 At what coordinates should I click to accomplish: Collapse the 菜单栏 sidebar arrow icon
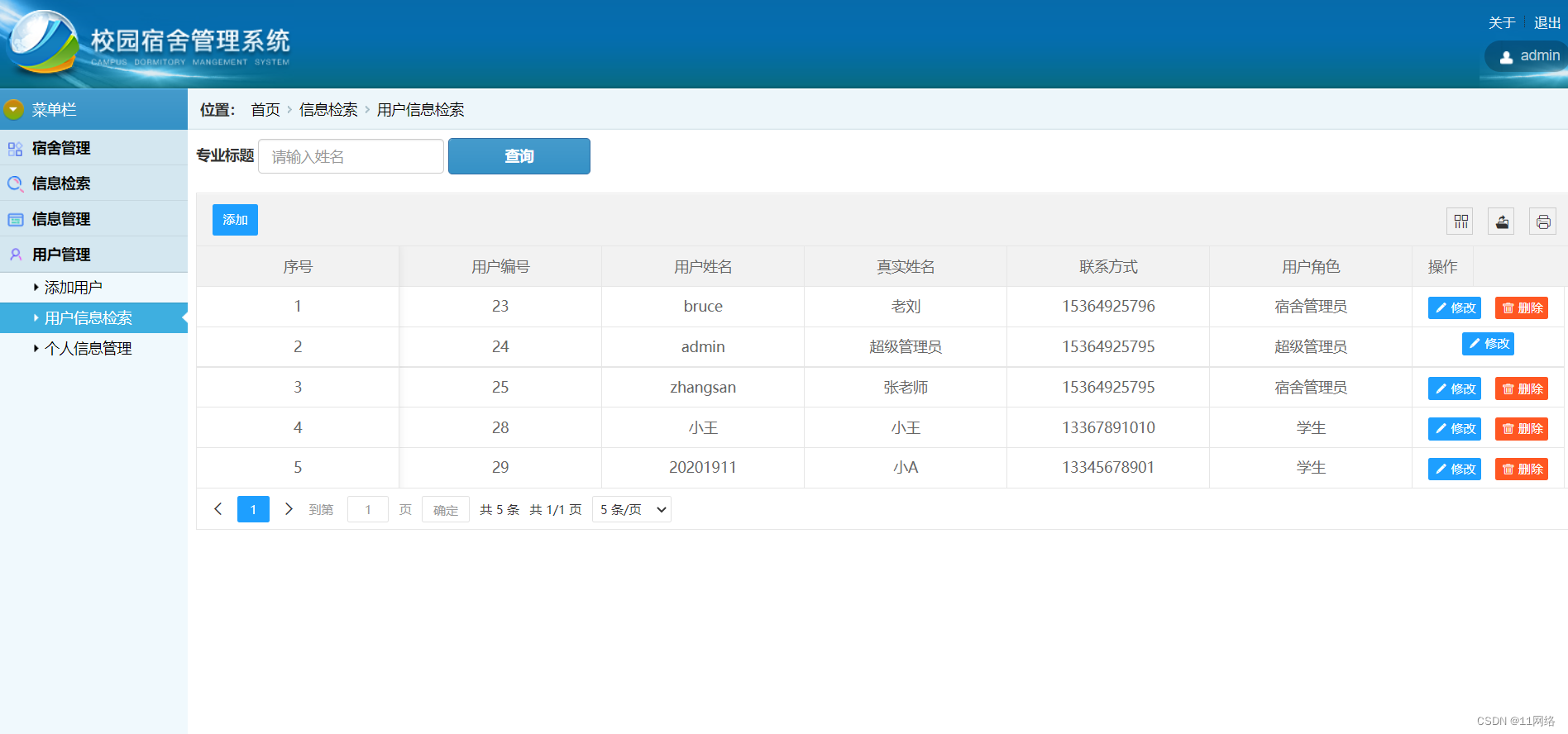pyautogui.click(x=13, y=109)
